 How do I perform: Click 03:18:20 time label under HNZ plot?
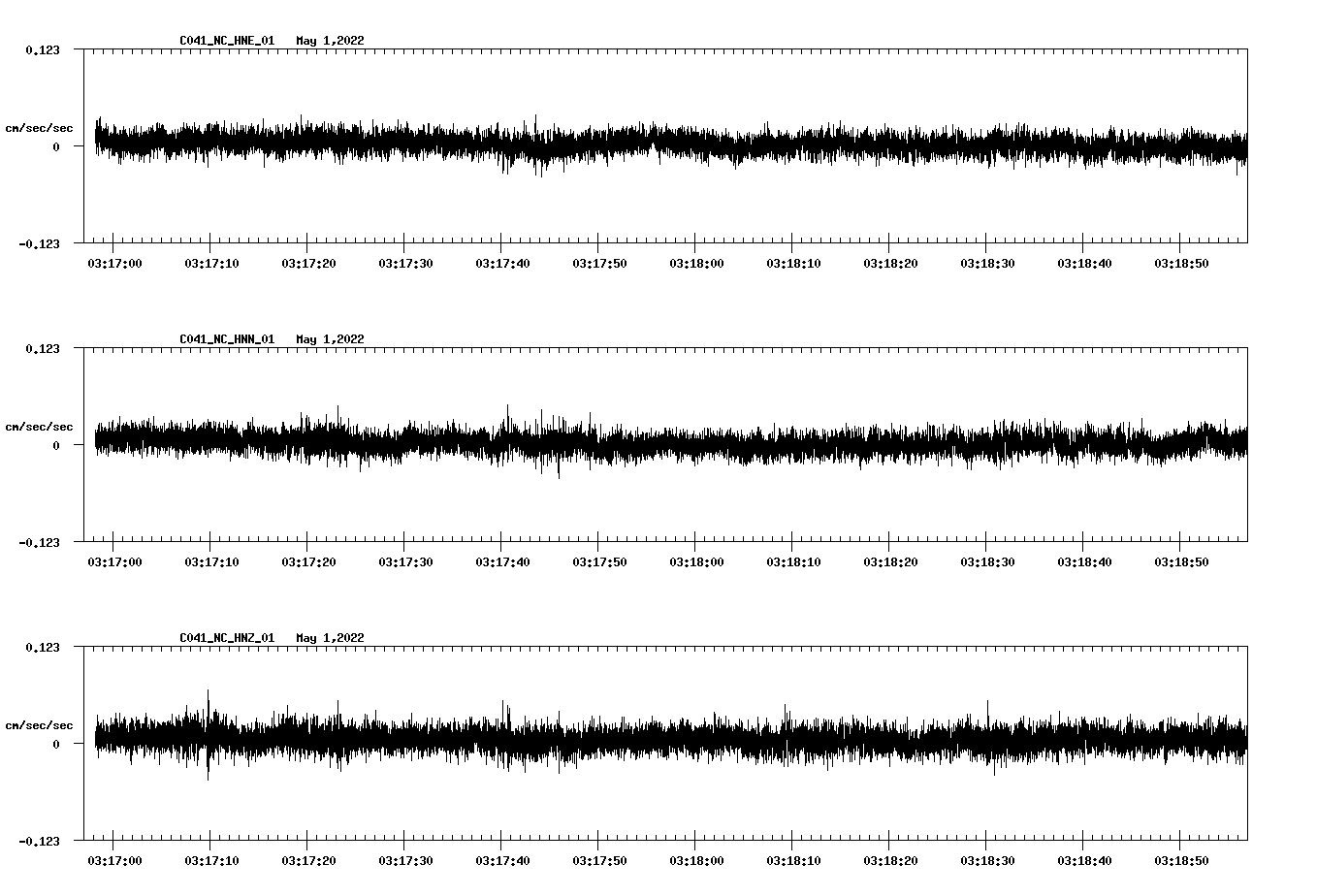point(890,860)
